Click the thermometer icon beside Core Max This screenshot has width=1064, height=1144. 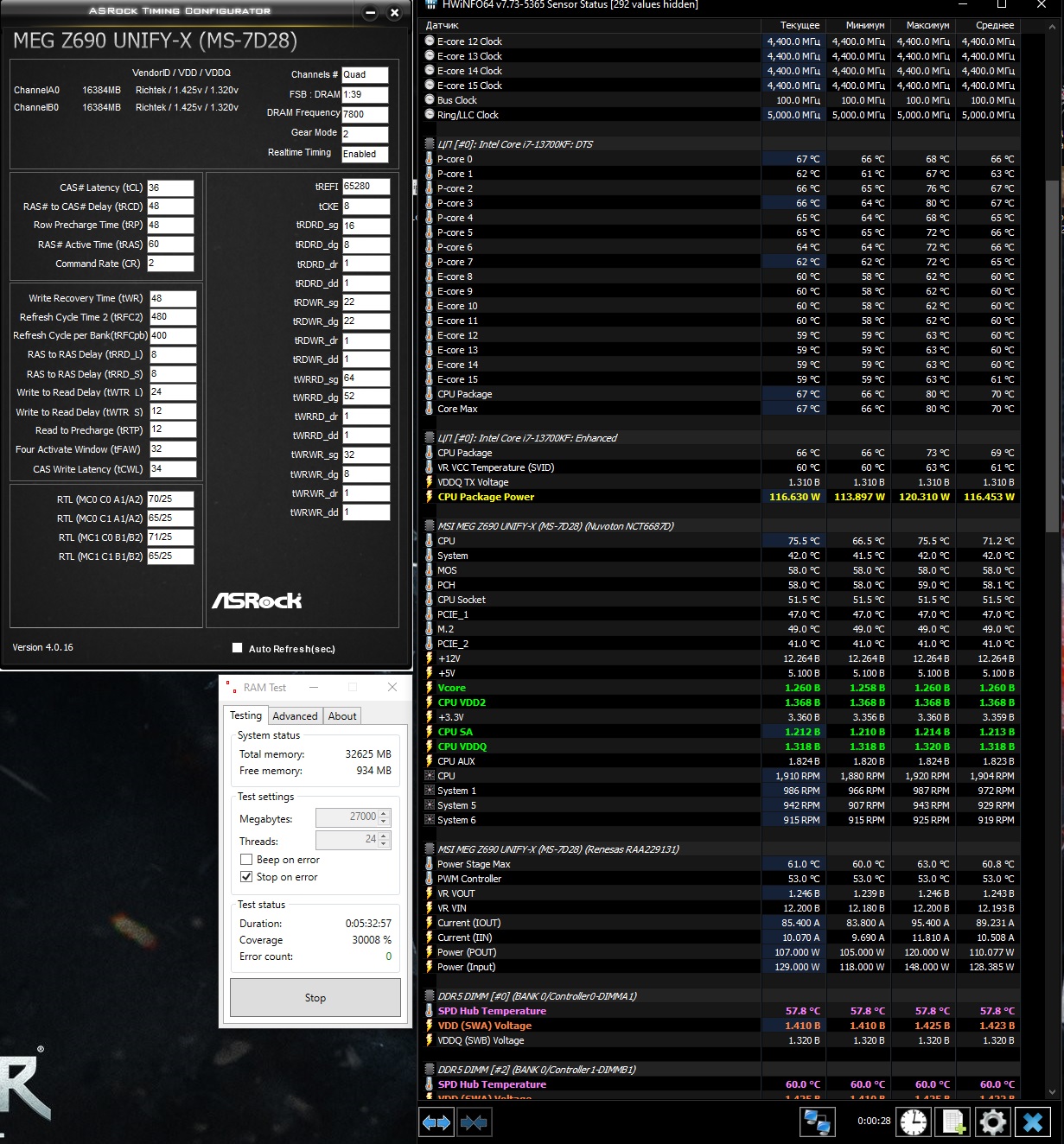tap(430, 409)
